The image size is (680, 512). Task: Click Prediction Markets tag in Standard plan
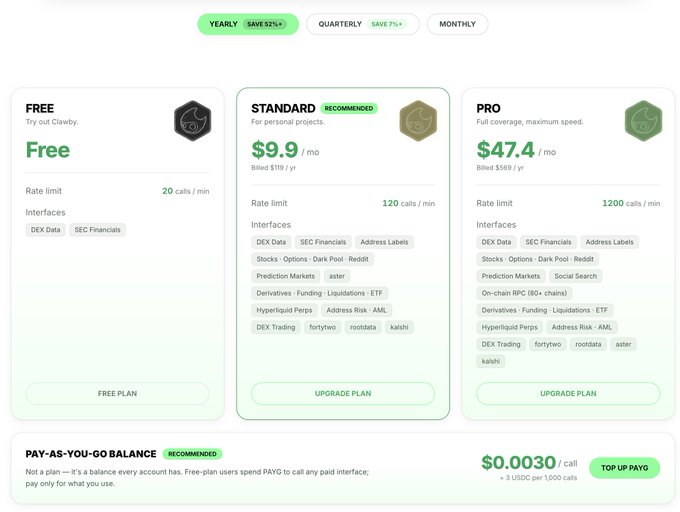click(285, 276)
